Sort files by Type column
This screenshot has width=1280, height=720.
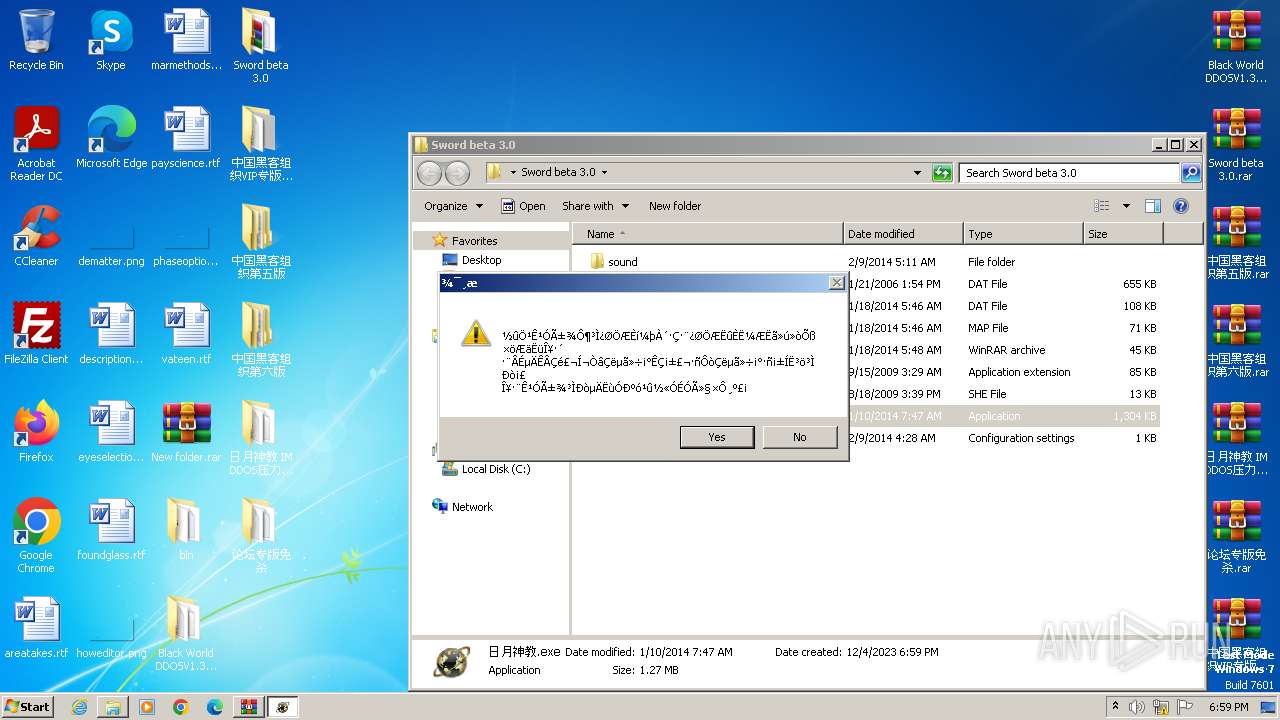[x=1023, y=234]
